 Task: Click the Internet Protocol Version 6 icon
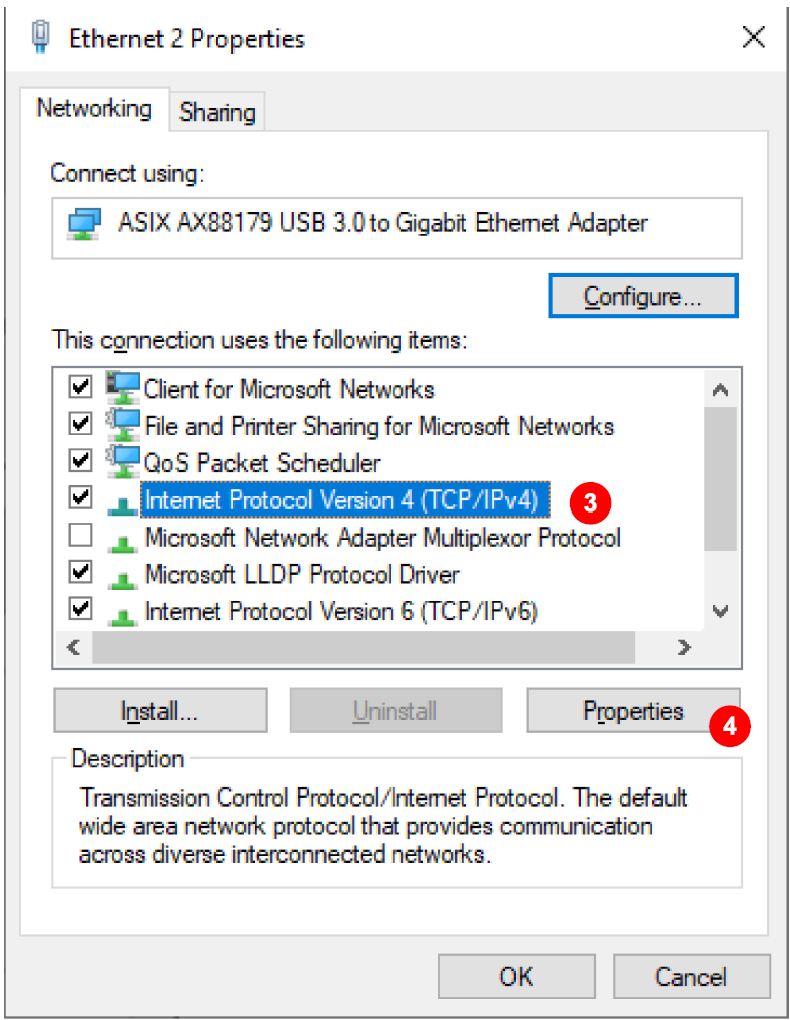click(124, 613)
